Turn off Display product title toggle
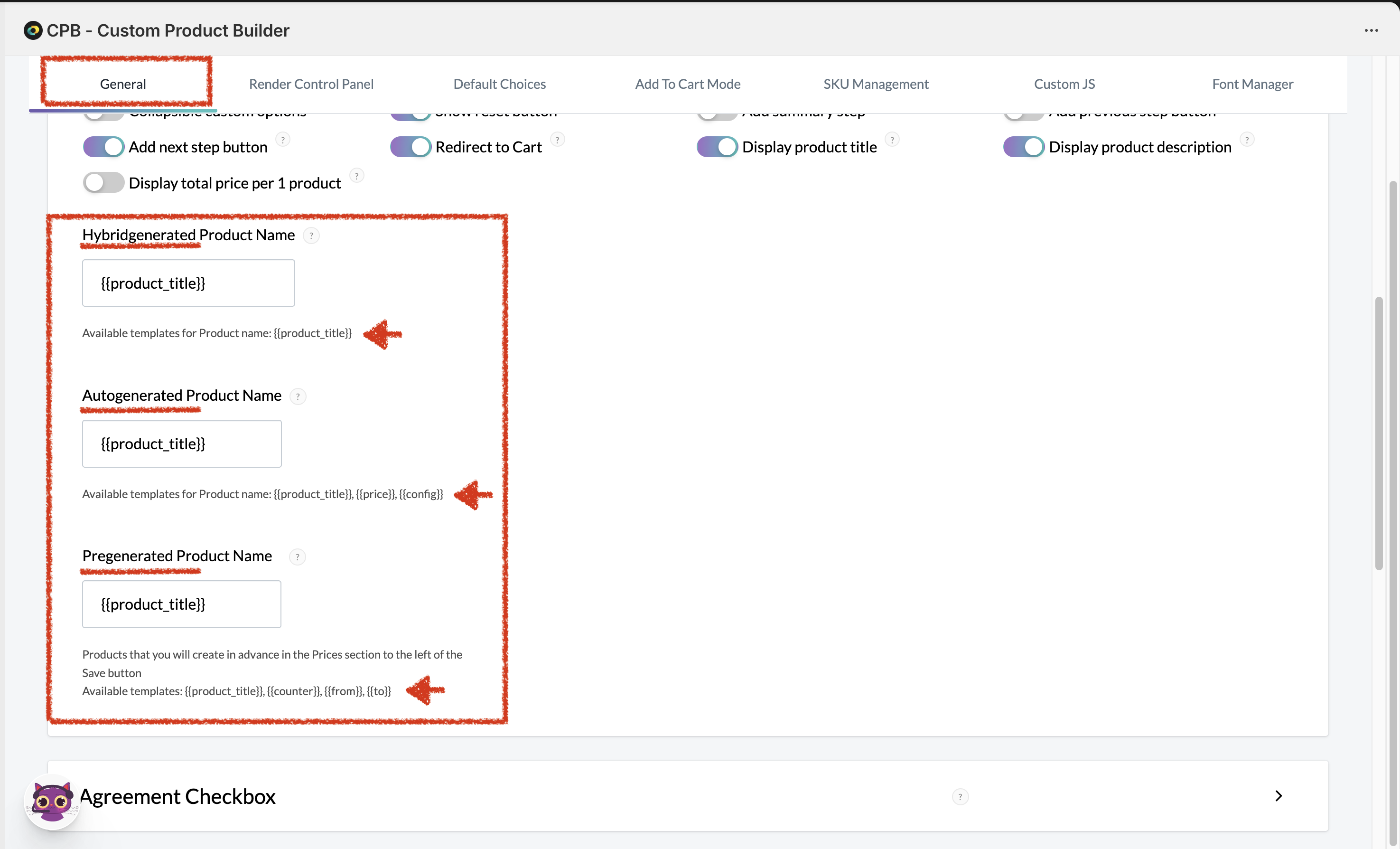This screenshot has height=849, width=1400. 717,147
